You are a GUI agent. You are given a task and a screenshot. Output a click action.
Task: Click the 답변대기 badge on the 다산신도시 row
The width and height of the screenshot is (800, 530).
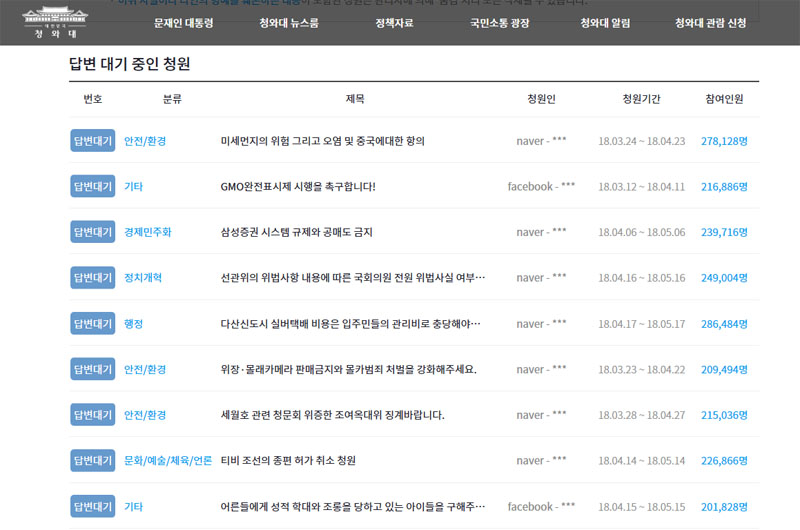pyautogui.click(x=93, y=323)
